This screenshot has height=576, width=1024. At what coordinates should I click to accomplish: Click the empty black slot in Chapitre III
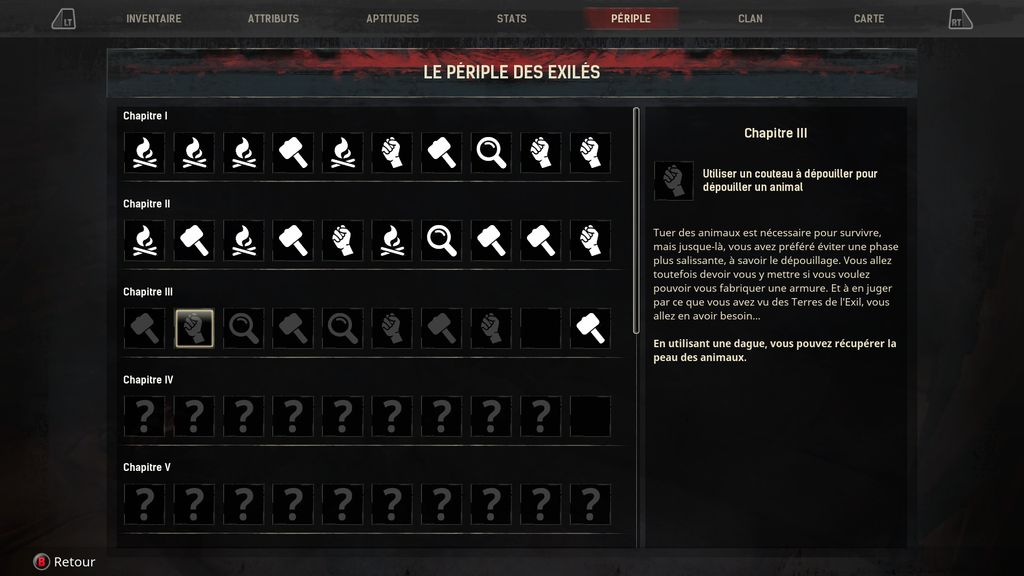coord(541,328)
